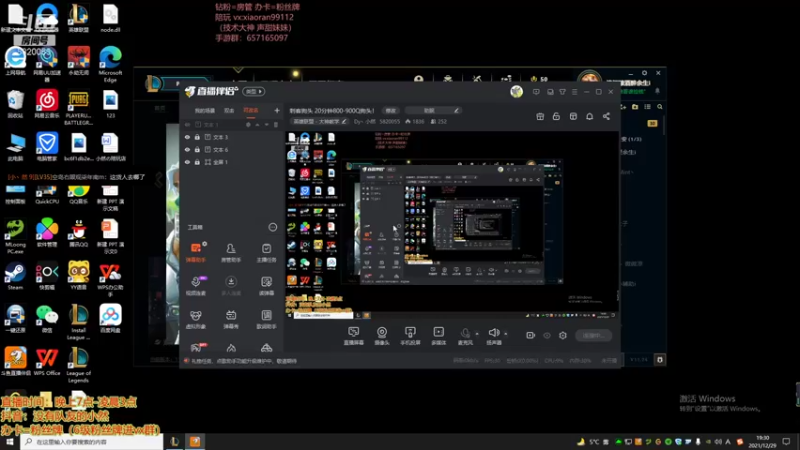Click the search icon in the League friends panel
Screen dimensions: 800x450
(x=660, y=107)
